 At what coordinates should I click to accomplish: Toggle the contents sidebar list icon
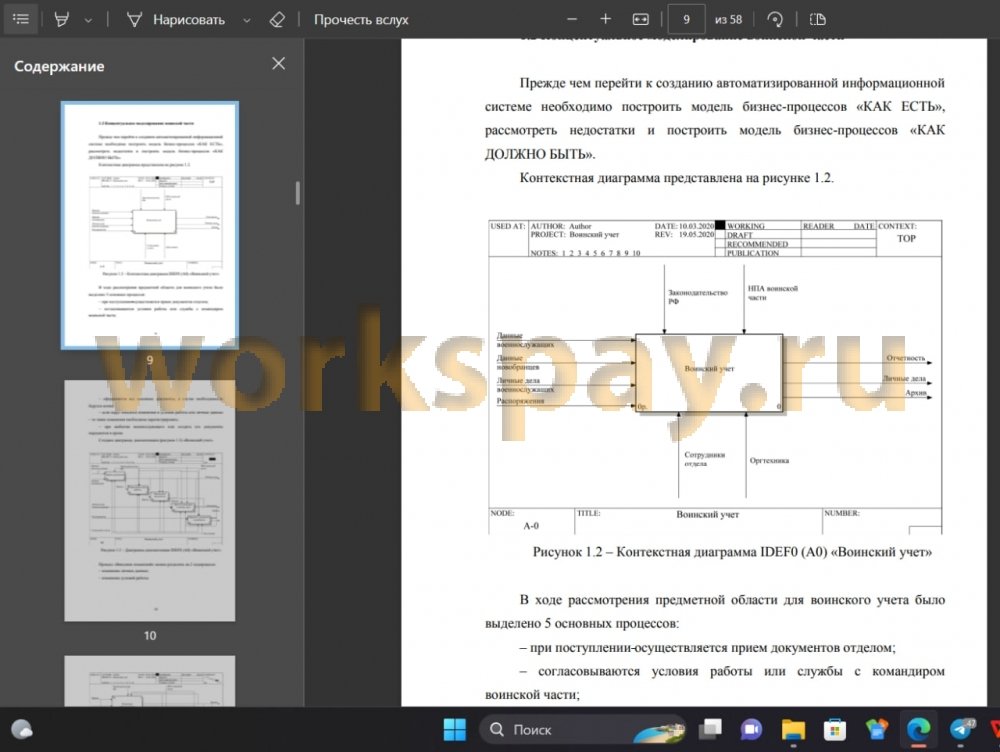click(20, 19)
